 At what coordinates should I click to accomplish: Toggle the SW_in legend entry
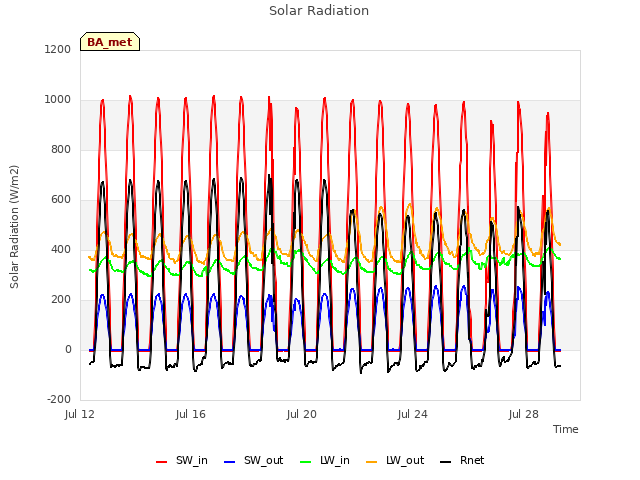coord(182,461)
